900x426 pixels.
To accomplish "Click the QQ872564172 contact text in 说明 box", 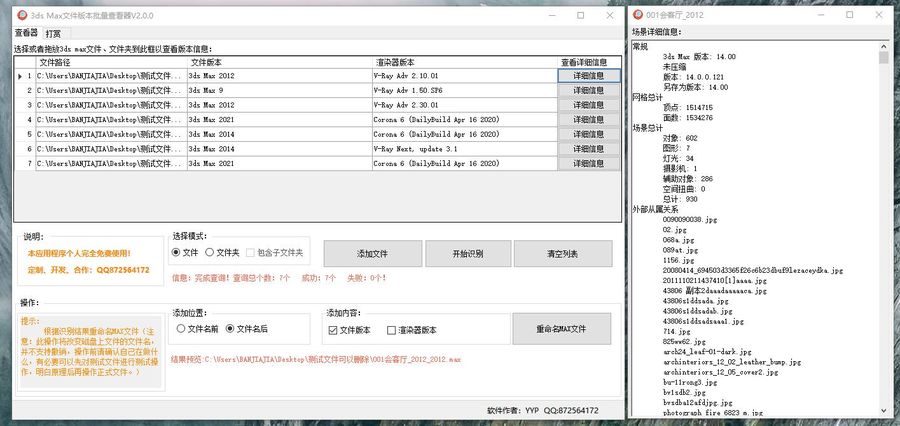I will [x=123, y=270].
